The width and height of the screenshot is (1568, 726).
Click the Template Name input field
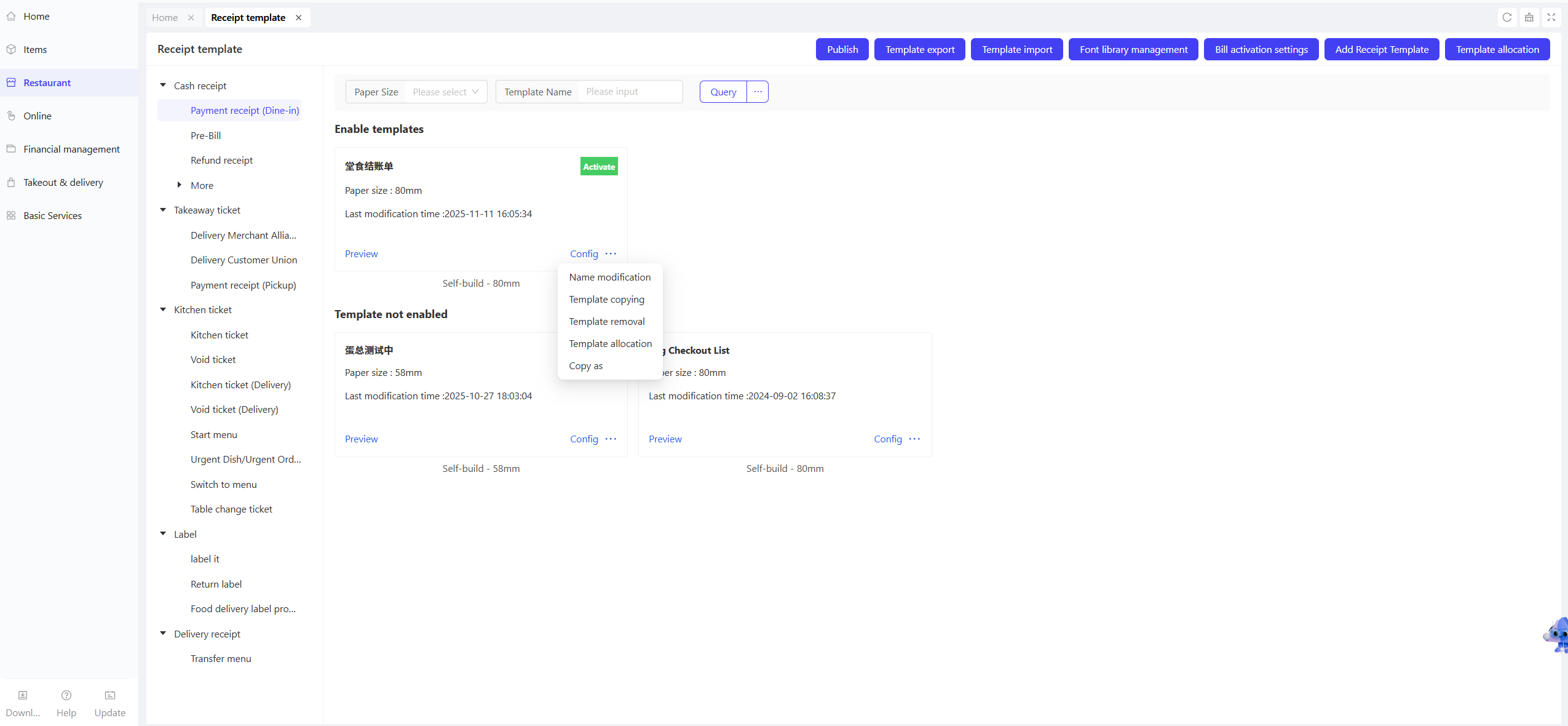point(630,92)
